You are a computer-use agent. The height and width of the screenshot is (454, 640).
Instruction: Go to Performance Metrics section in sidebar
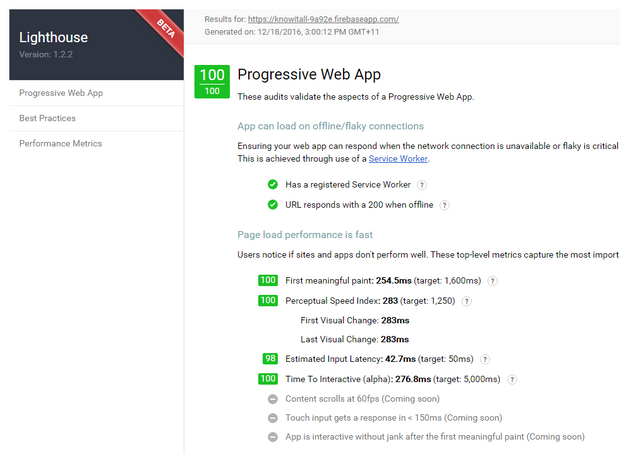(96, 144)
